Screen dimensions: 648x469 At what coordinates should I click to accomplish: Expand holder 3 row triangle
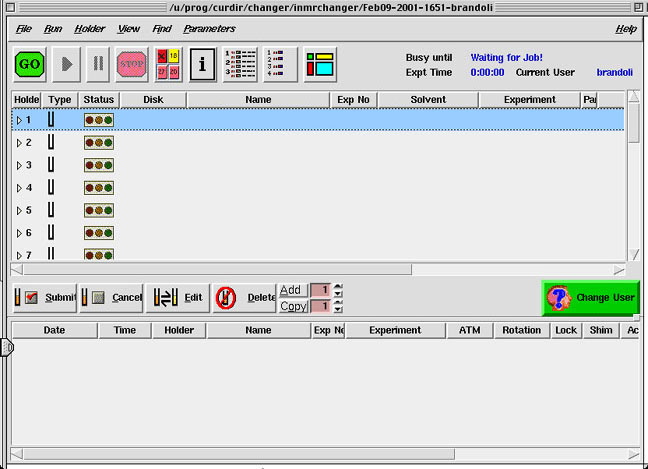coord(18,165)
